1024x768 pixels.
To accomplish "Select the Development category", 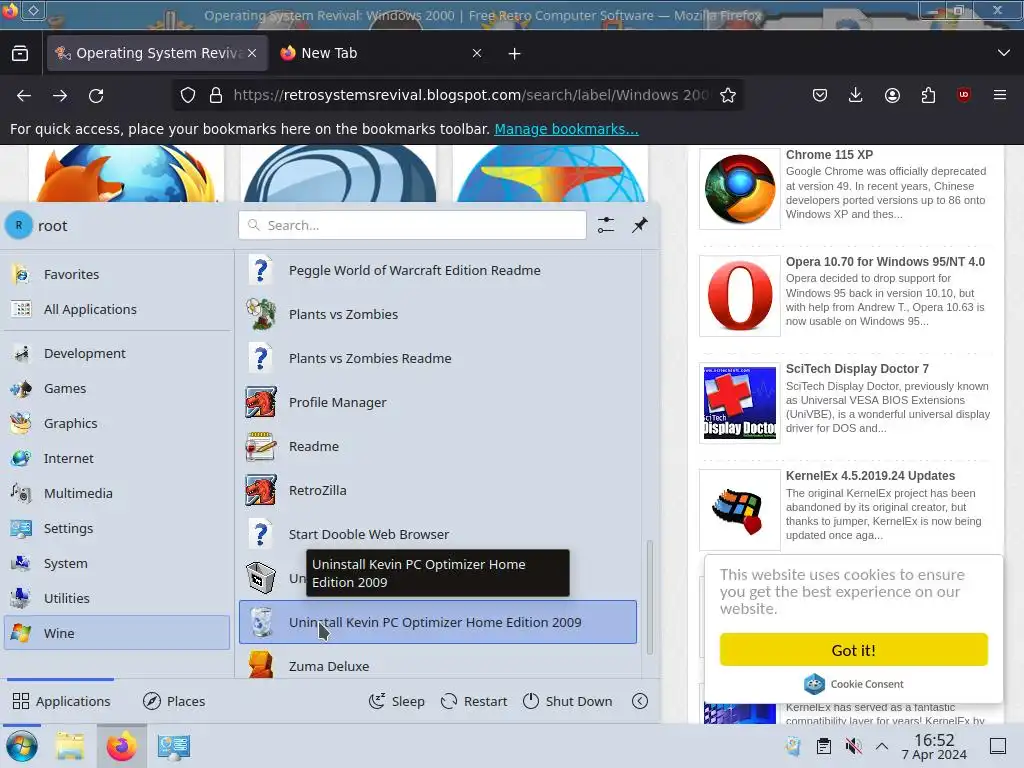I will tap(118, 353).
